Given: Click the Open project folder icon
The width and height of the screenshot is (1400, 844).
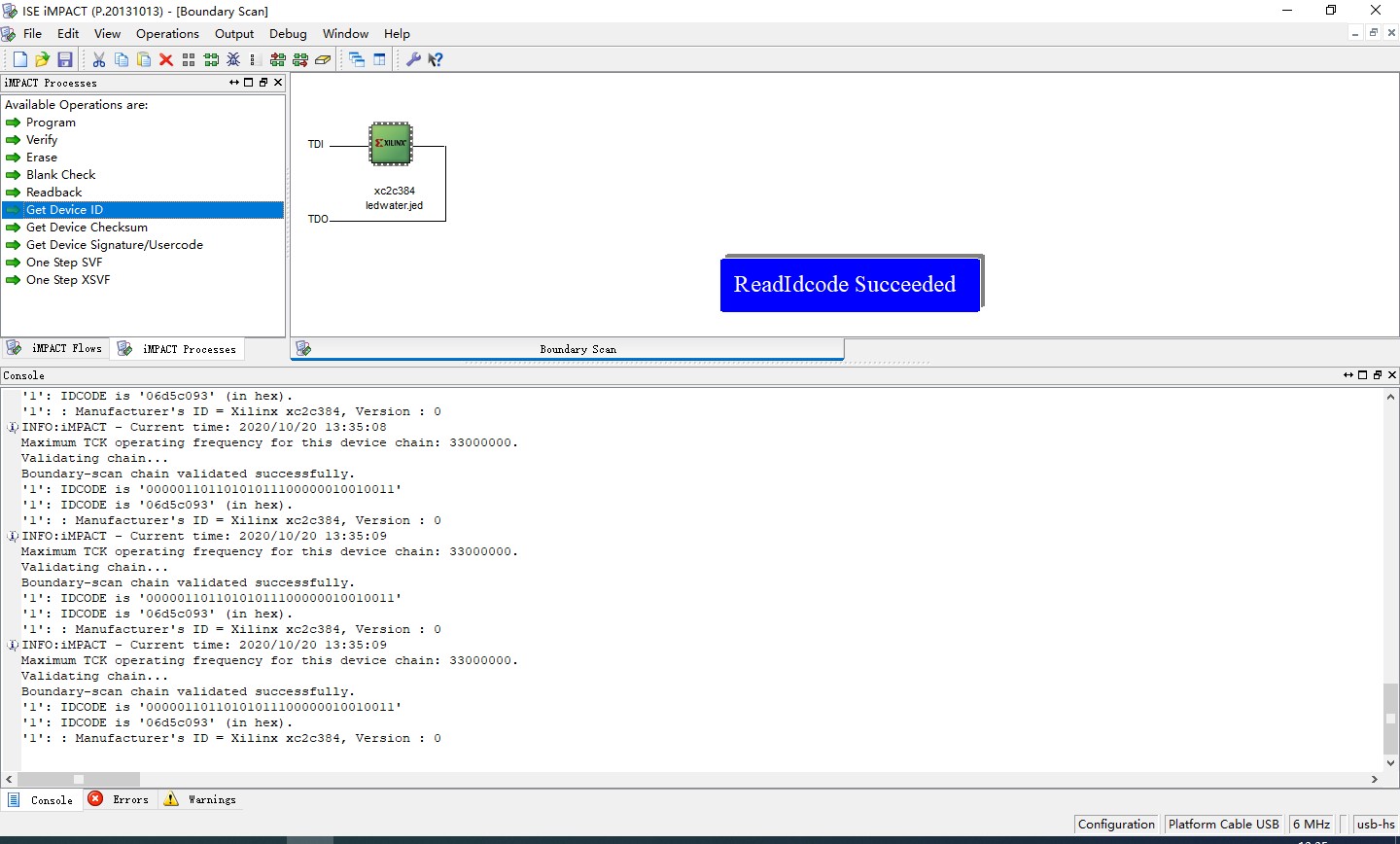Looking at the screenshot, I should coord(42,59).
